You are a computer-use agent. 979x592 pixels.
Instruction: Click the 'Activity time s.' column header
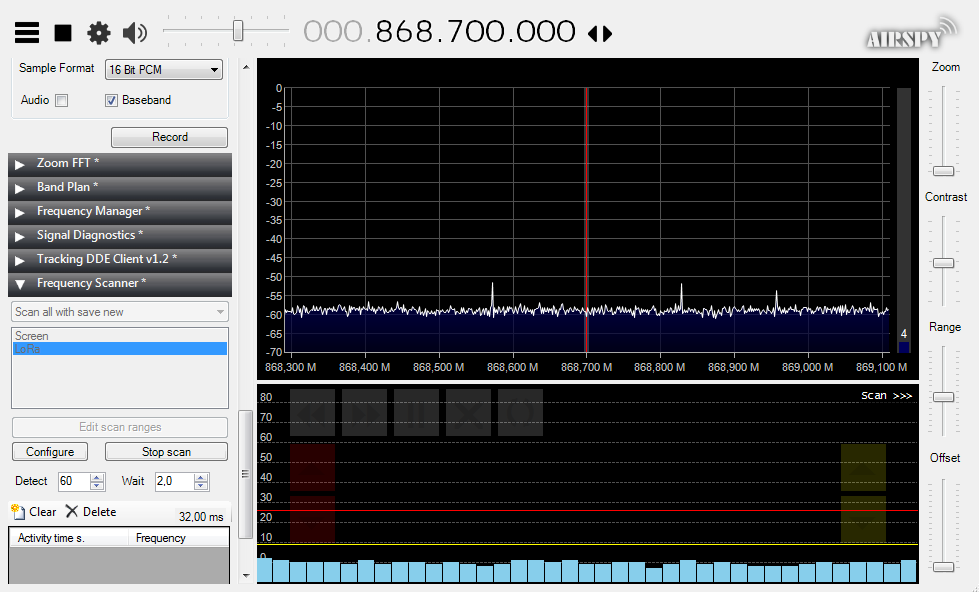click(69, 538)
